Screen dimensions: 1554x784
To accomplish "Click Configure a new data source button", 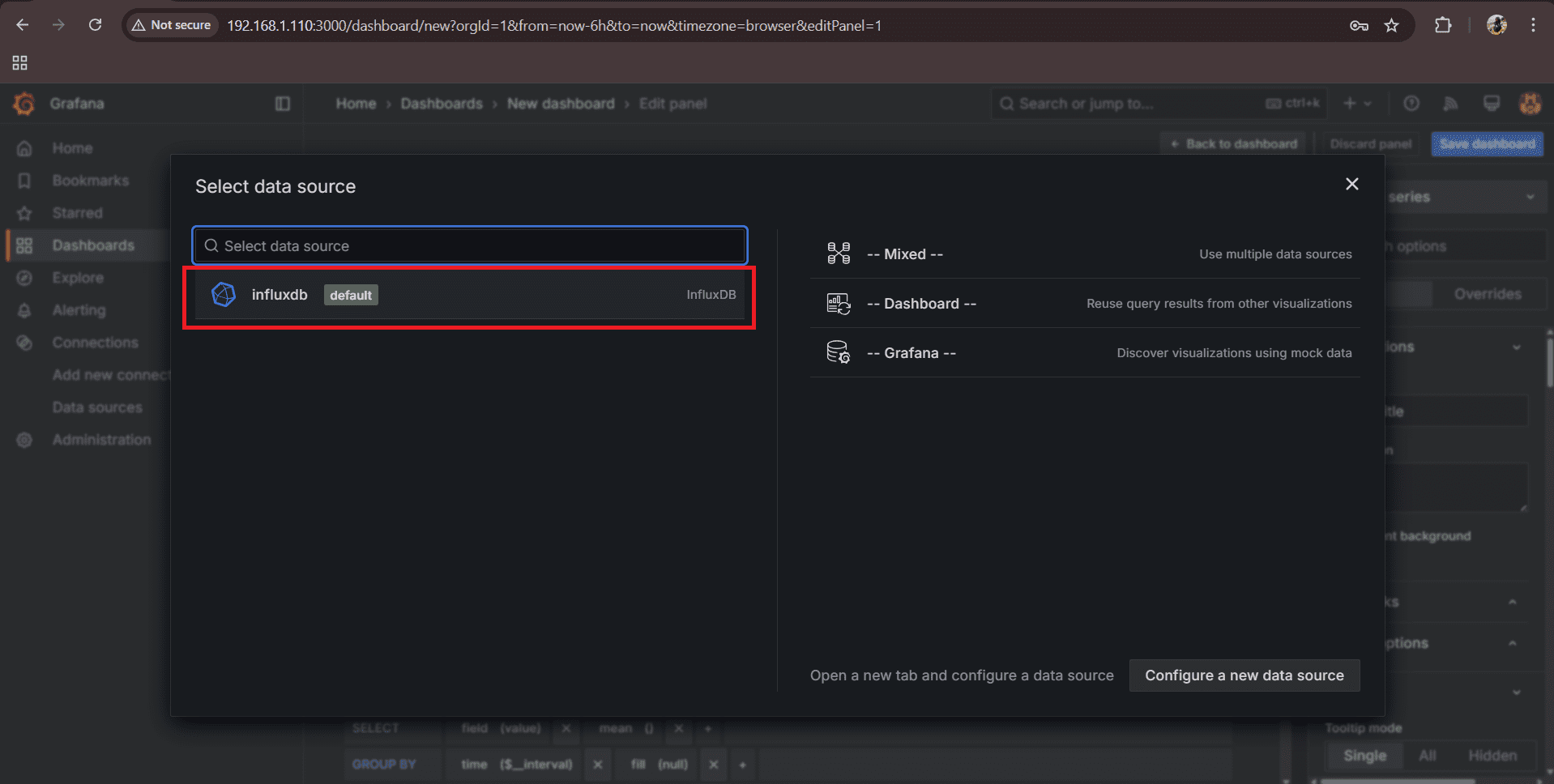I will pyautogui.click(x=1244, y=675).
